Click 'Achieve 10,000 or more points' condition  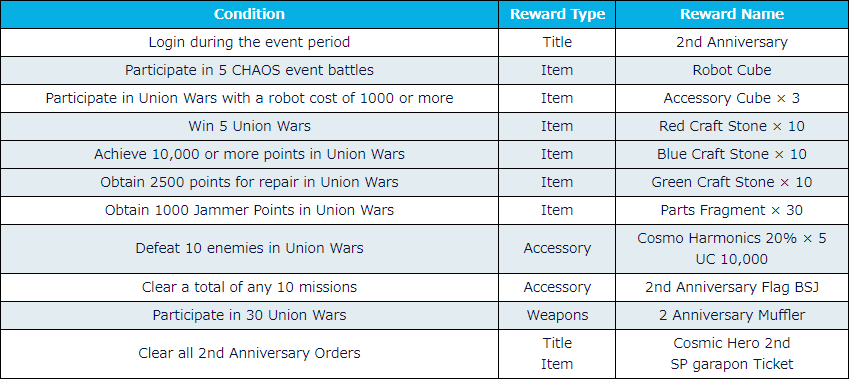pos(249,155)
